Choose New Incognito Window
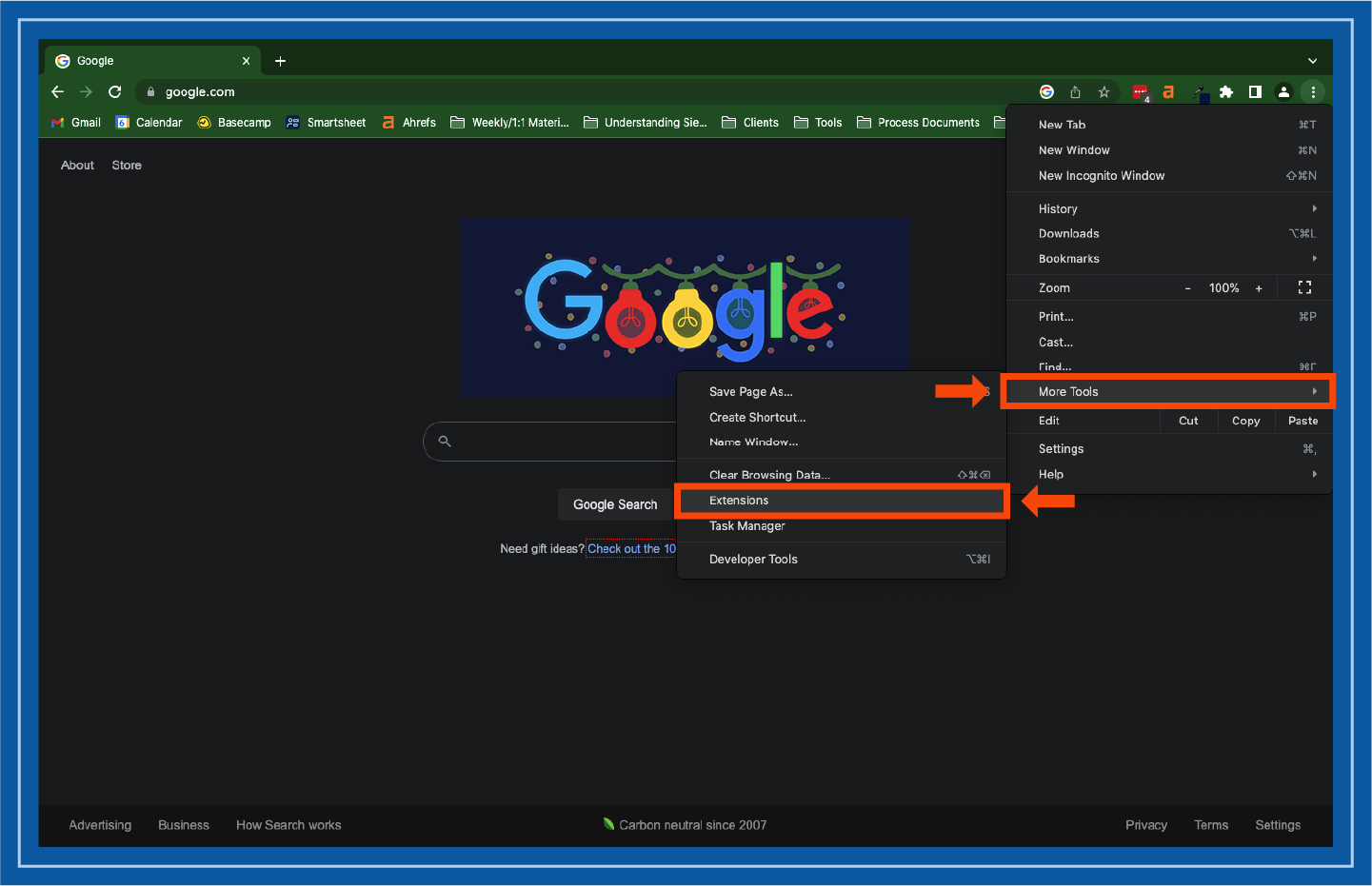The image size is (1372, 886). [x=1169, y=176]
